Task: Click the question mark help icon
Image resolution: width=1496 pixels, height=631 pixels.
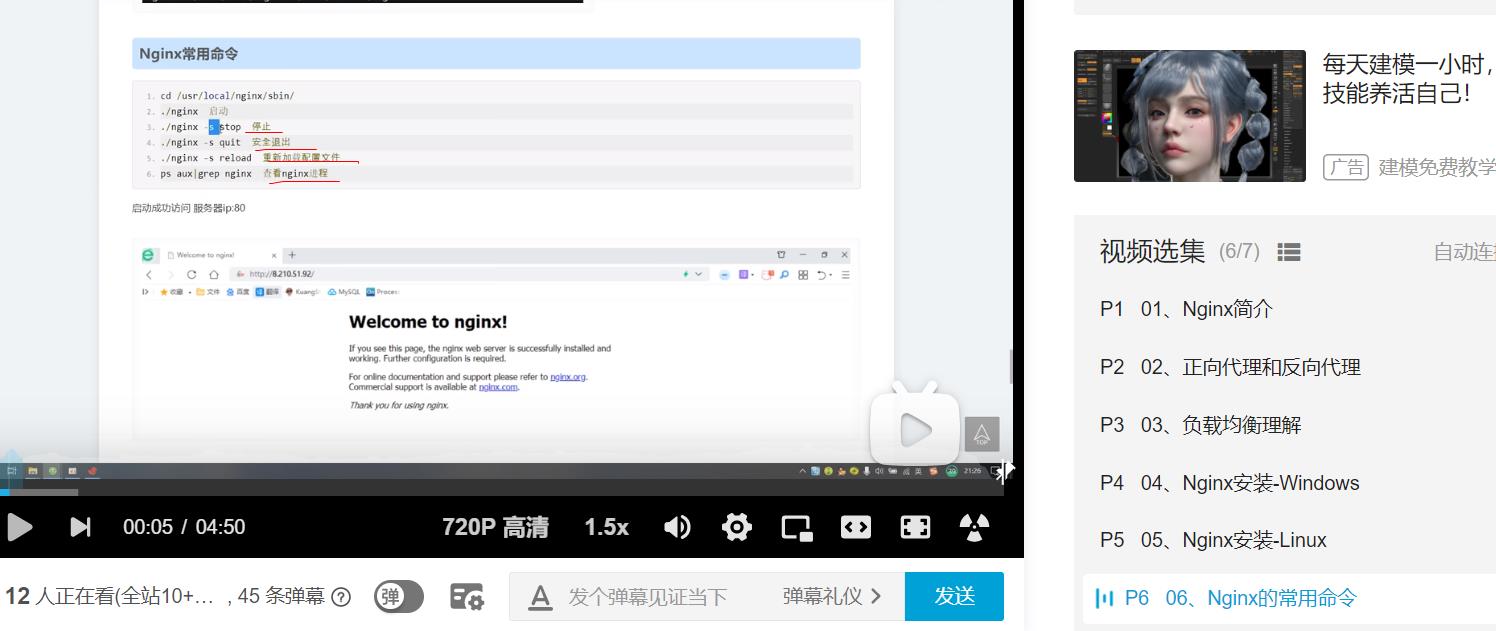Action: point(341,597)
